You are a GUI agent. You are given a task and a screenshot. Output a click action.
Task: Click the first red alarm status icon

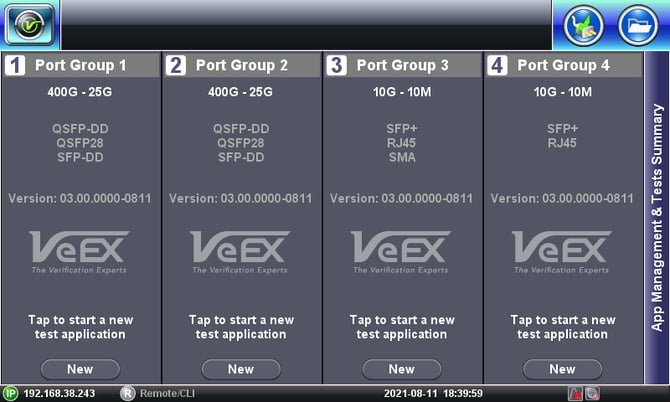pyautogui.click(x=575, y=393)
